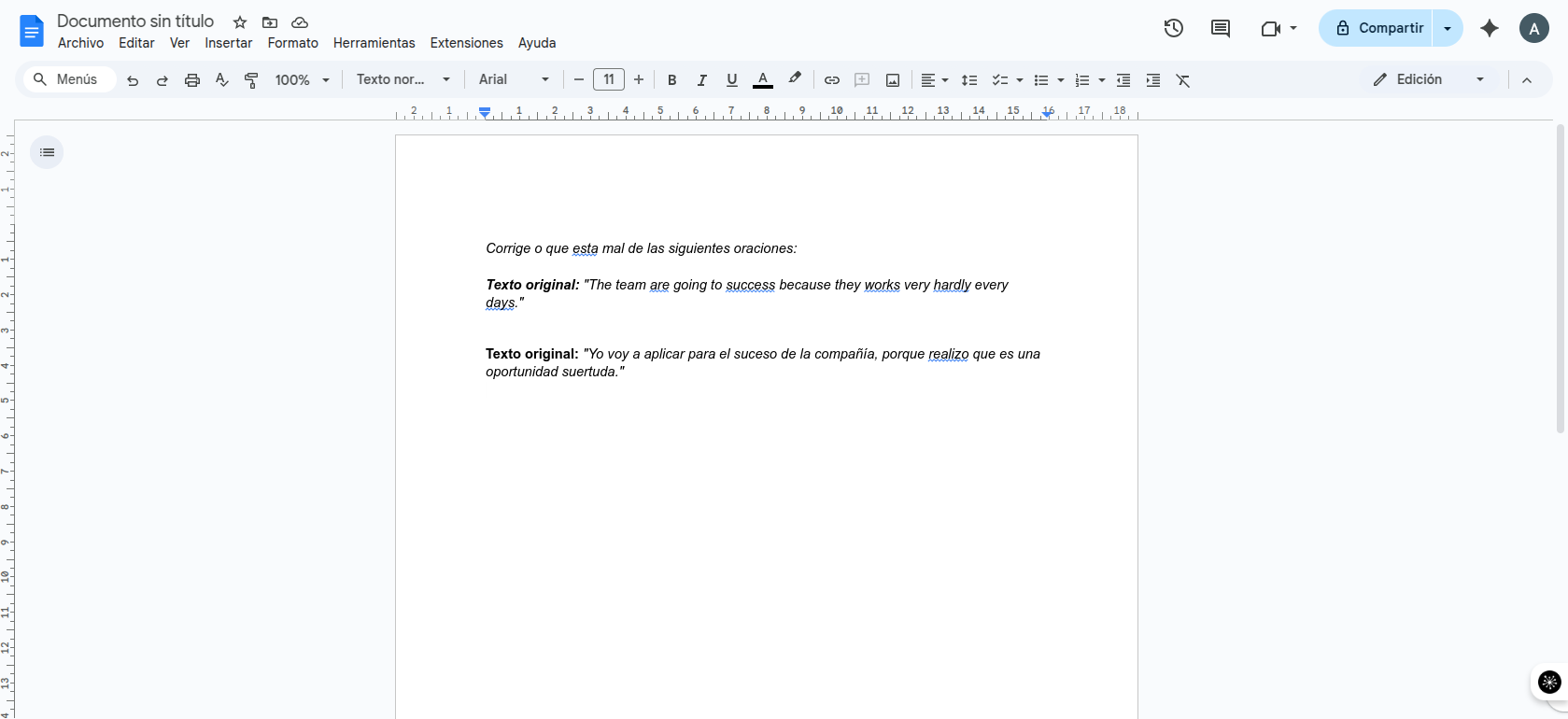Open version history clock icon

pos(1174,28)
